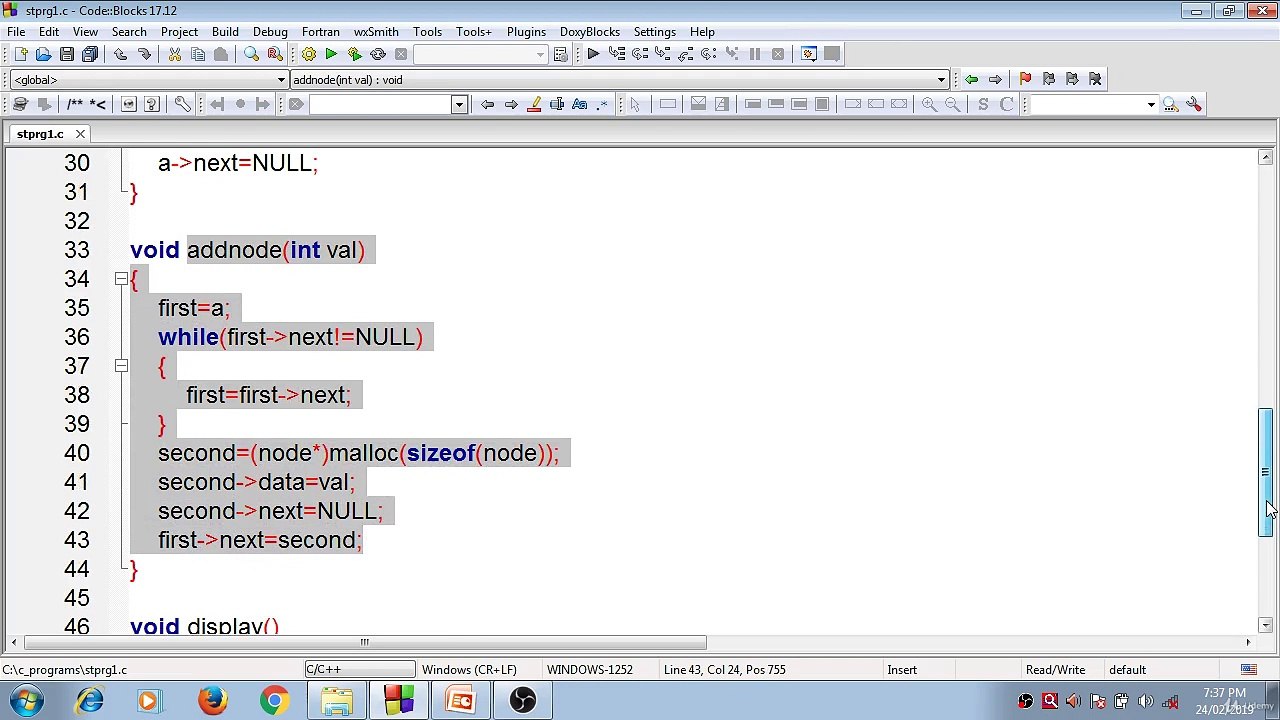The height and width of the screenshot is (720, 1280).
Task: Collapse the while loop fold at line 37
Action: (x=121, y=366)
